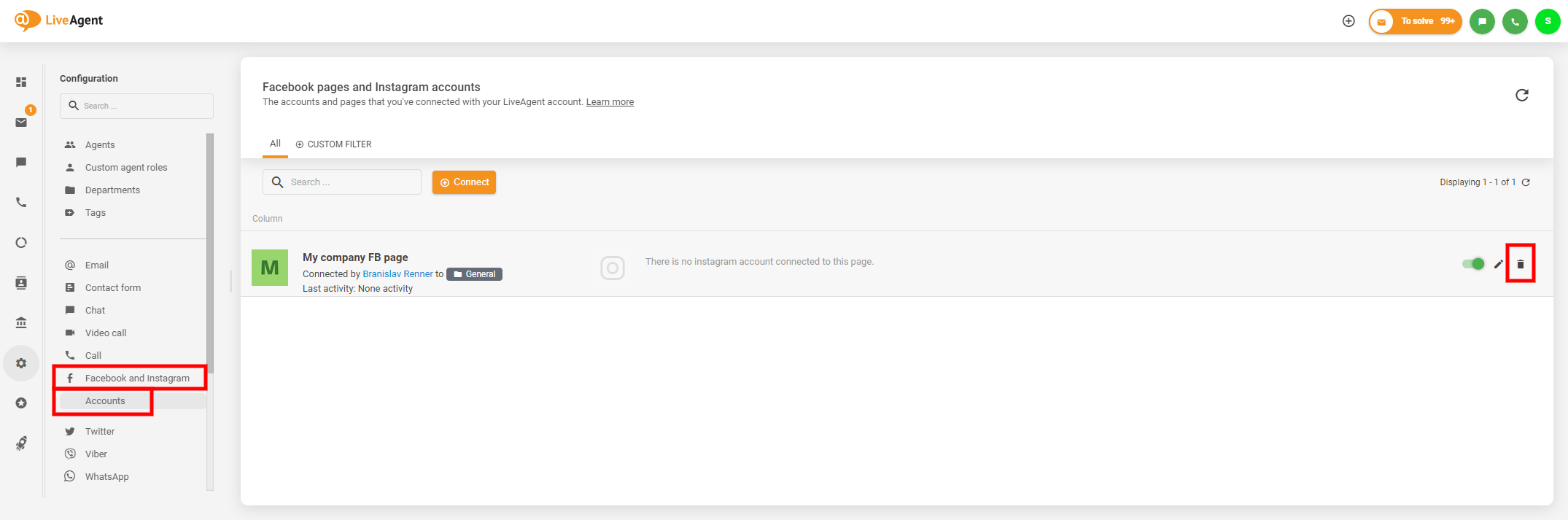Viewport: 1568px width, 520px height.
Task: Open the Tickets mail icon in sidebar
Action: tap(21, 122)
